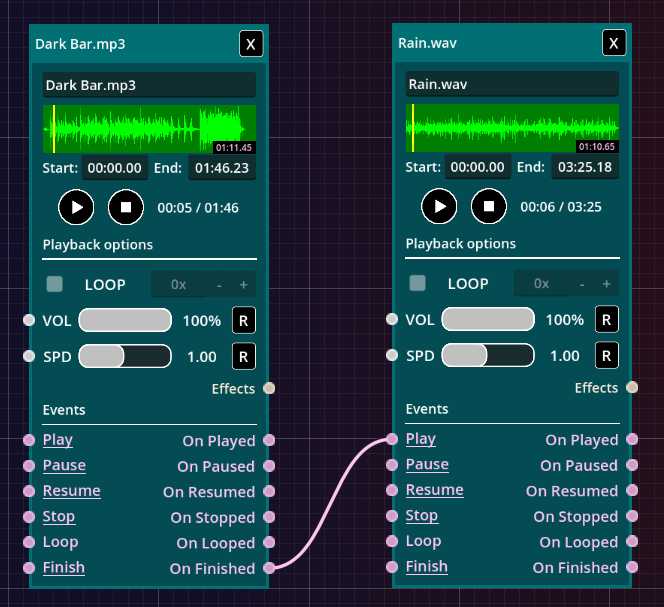Increase loop count on Dark Bar.mp3

tap(243, 284)
